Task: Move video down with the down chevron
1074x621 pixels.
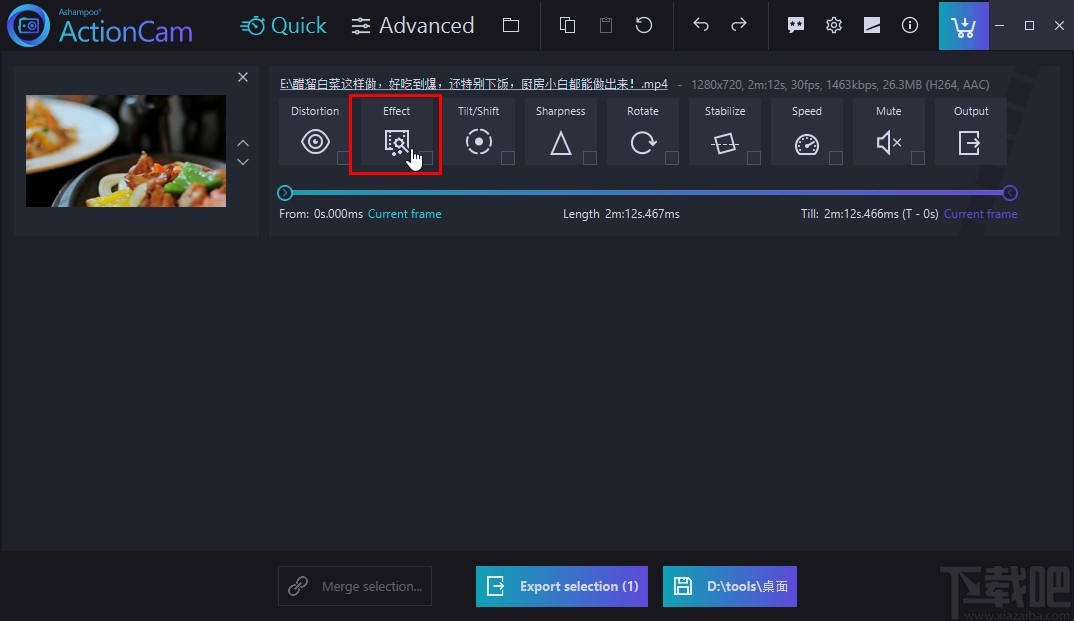Action: pos(242,162)
